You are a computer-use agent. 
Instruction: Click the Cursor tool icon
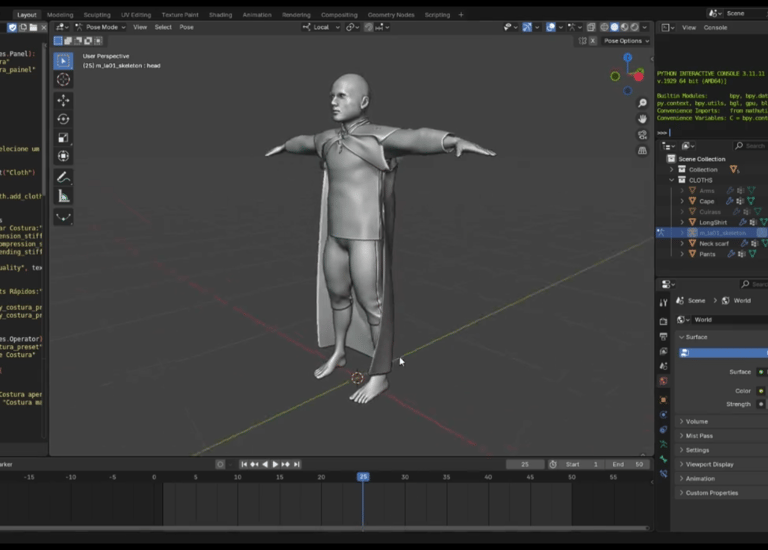click(63, 79)
